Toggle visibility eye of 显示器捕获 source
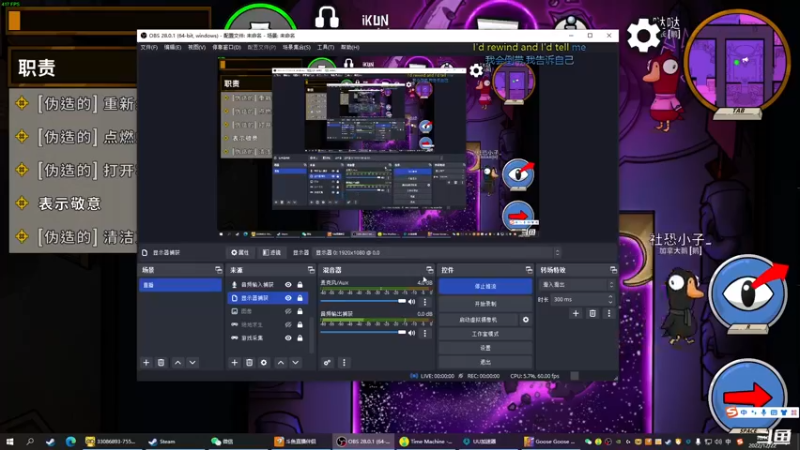The image size is (800, 450). [288, 298]
